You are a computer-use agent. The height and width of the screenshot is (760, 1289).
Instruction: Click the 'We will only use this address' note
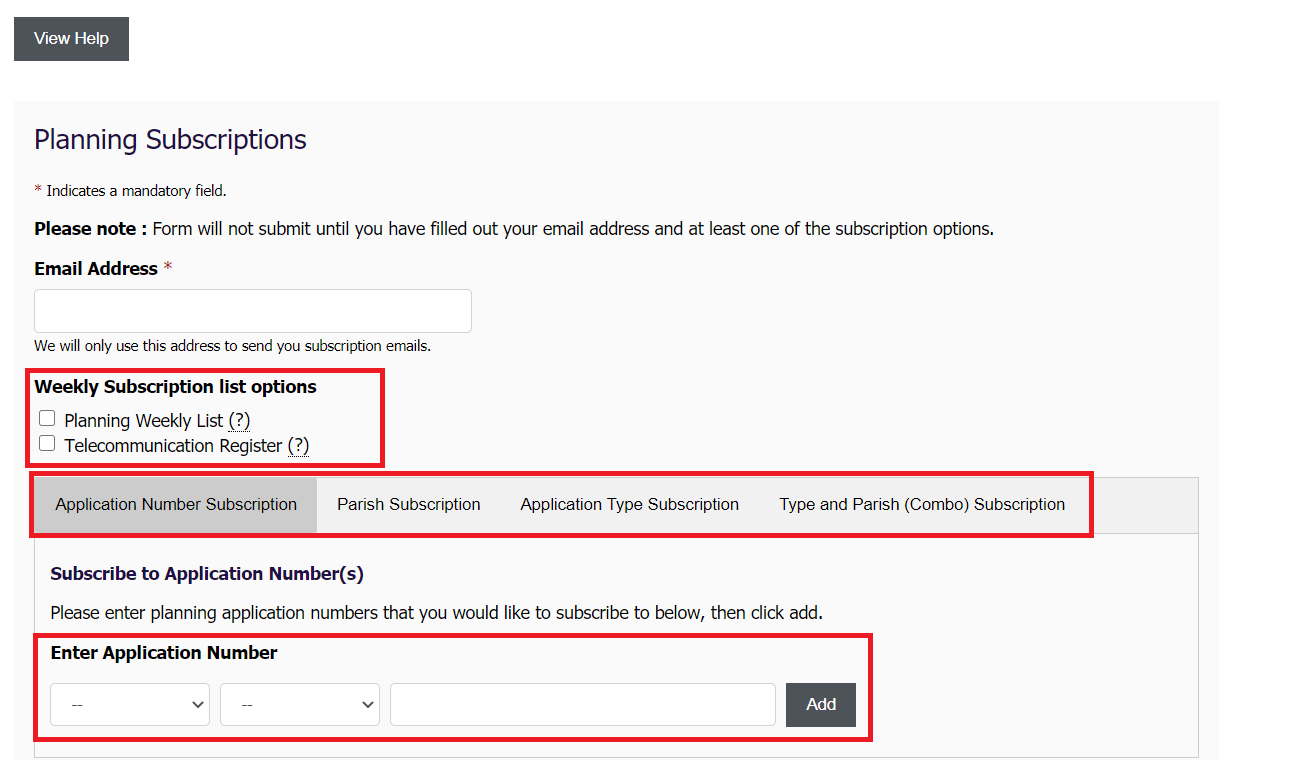232,346
